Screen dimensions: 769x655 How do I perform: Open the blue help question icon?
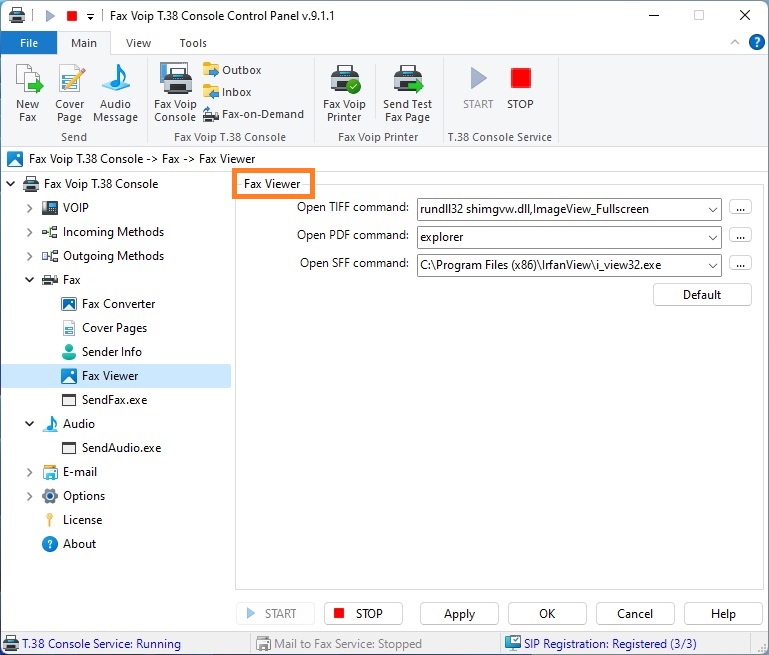tap(757, 42)
